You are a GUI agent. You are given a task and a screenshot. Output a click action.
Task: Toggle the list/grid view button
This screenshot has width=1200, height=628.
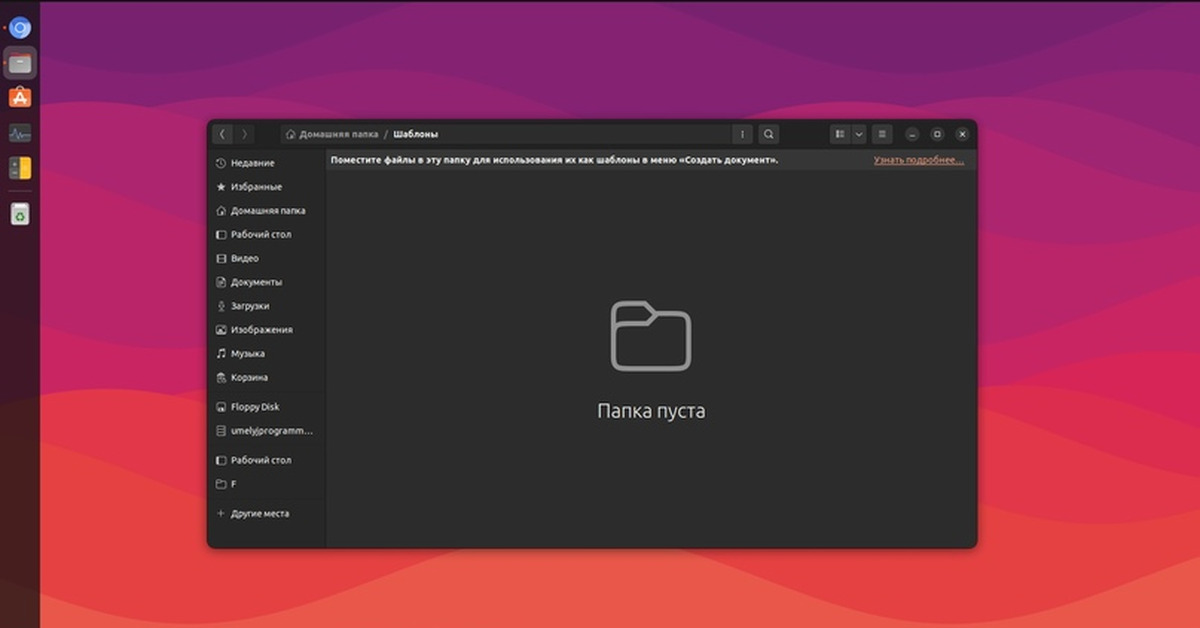pyautogui.click(x=840, y=134)
